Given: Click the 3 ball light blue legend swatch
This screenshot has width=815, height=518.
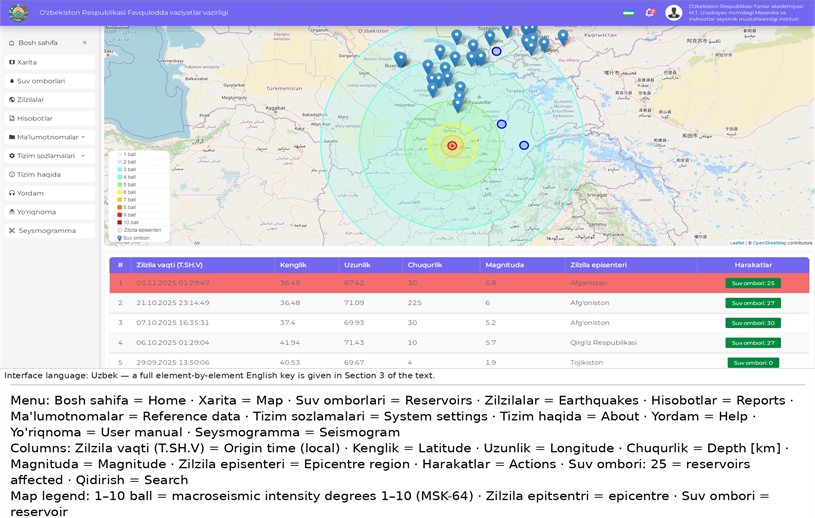Looking at the screenshot, I should tap(120, 169).
